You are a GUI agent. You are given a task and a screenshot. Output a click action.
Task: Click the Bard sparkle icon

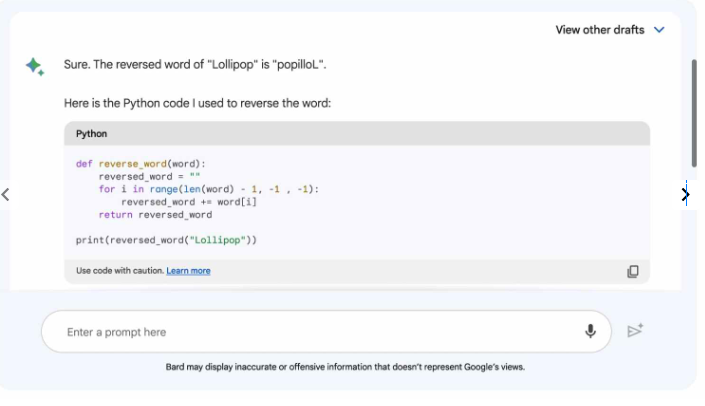tap(34, 66)
